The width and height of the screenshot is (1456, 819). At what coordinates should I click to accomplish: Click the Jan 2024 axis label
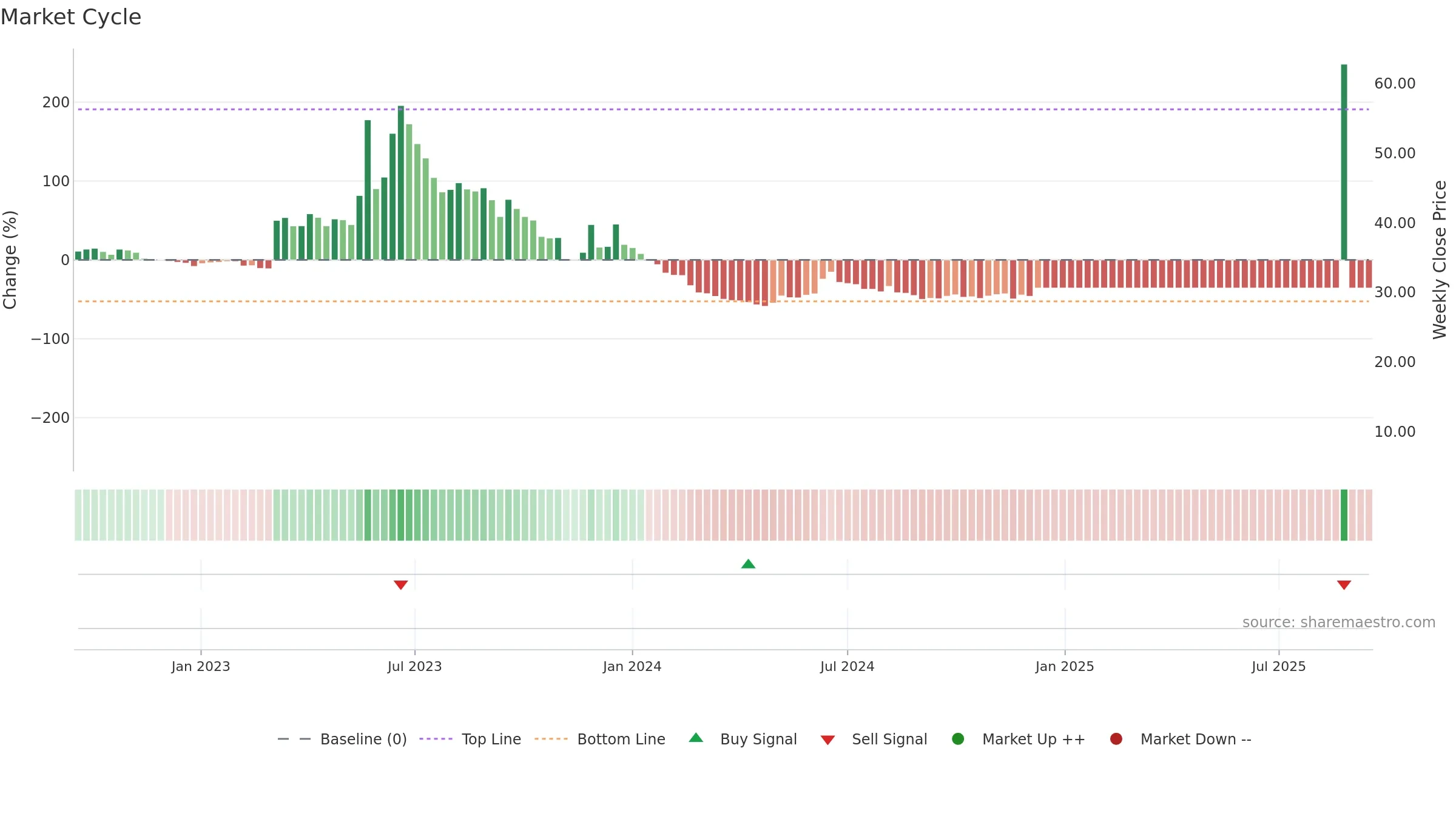point(632,666)
